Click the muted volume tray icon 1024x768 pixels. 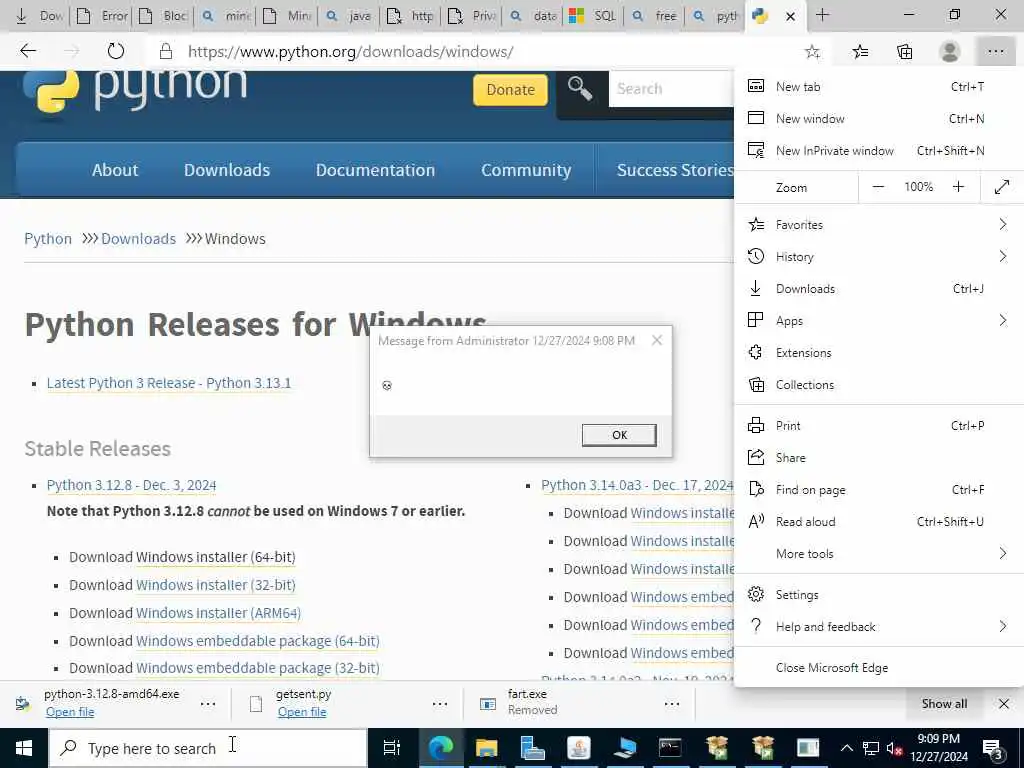point(894,748)
